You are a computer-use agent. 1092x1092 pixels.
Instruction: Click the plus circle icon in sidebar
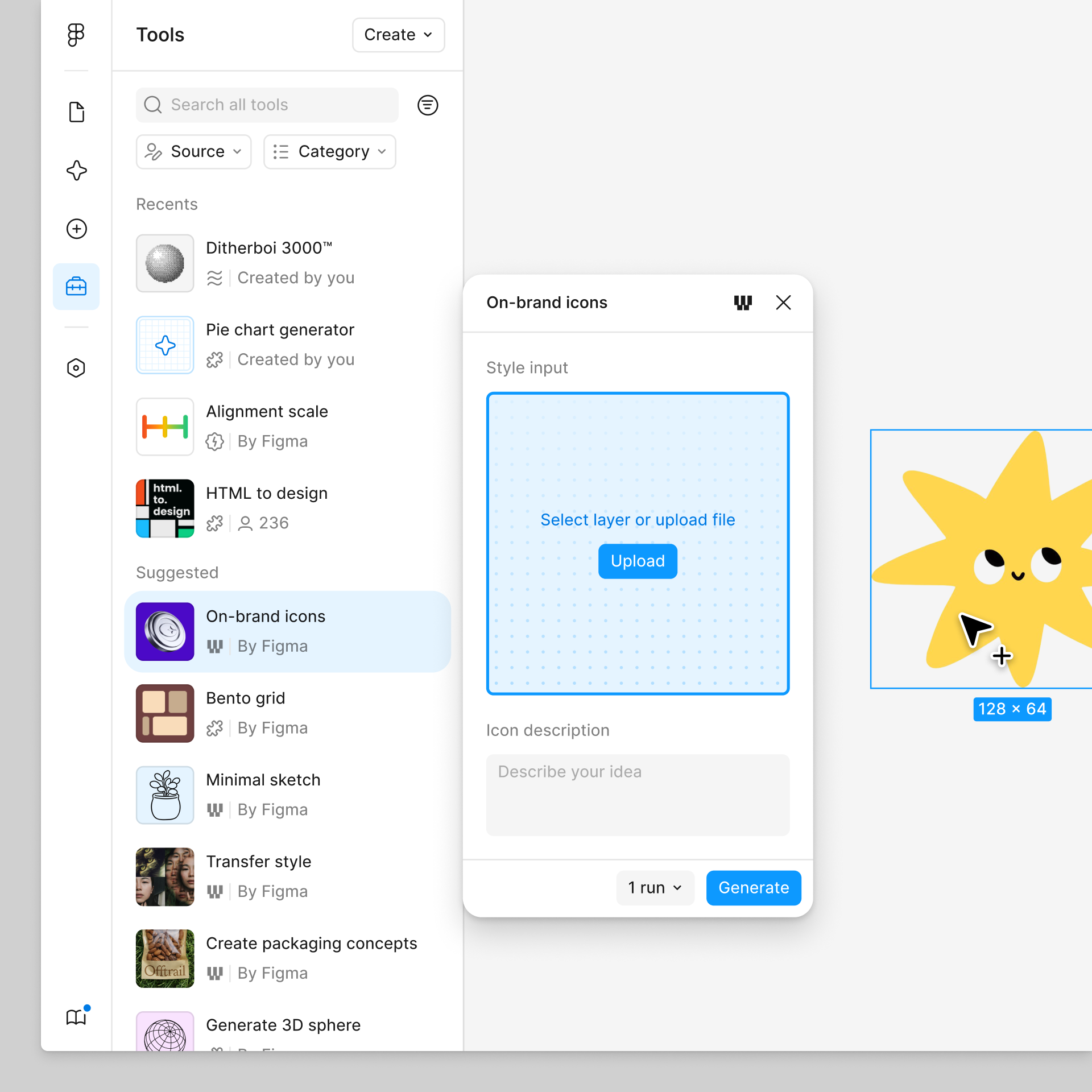tap(76, 229)
